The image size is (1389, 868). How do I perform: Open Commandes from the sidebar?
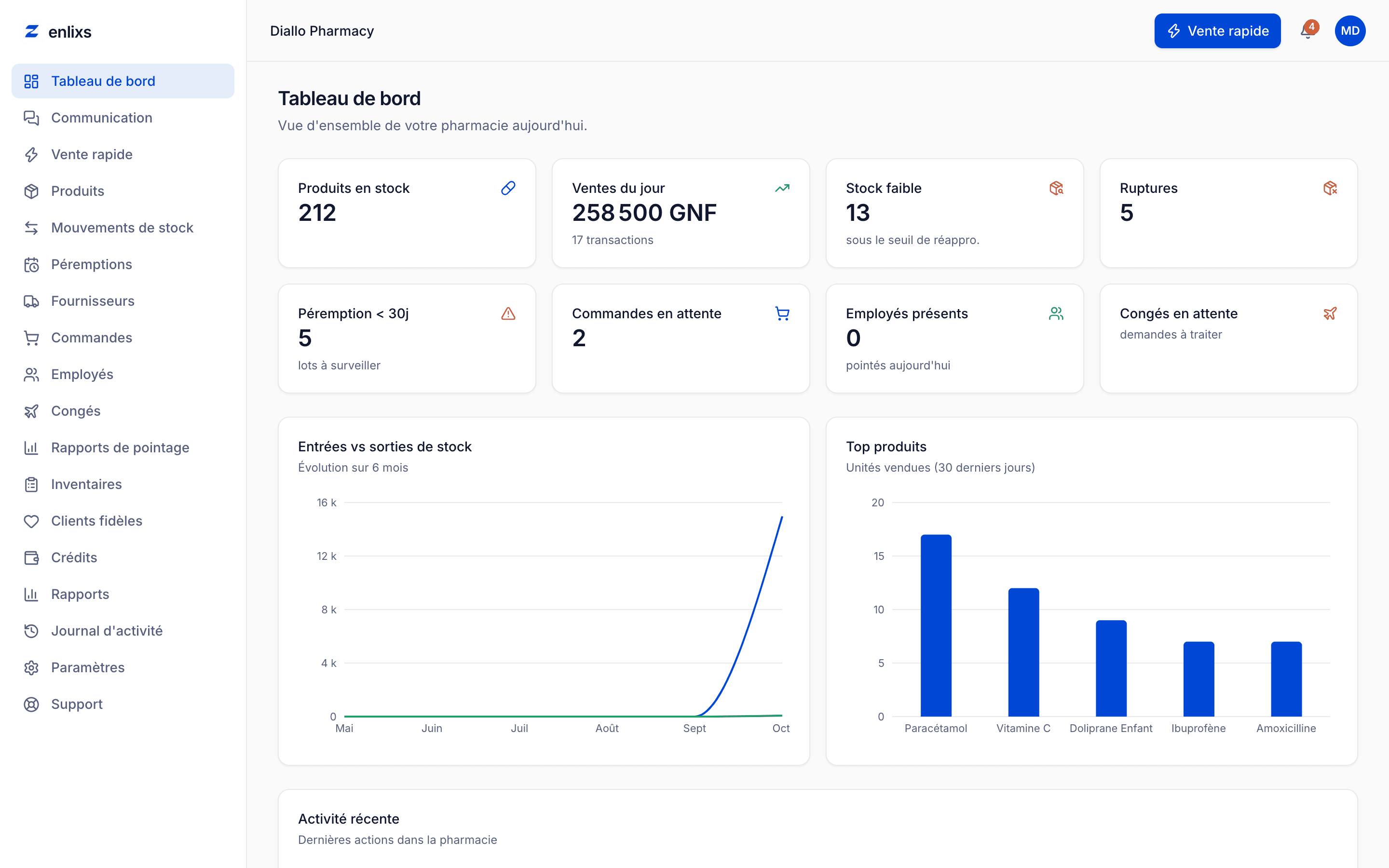(123, 338)
